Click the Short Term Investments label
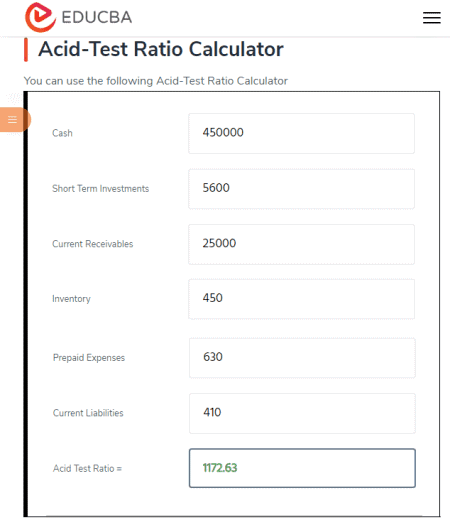 [x=100, y=189]
